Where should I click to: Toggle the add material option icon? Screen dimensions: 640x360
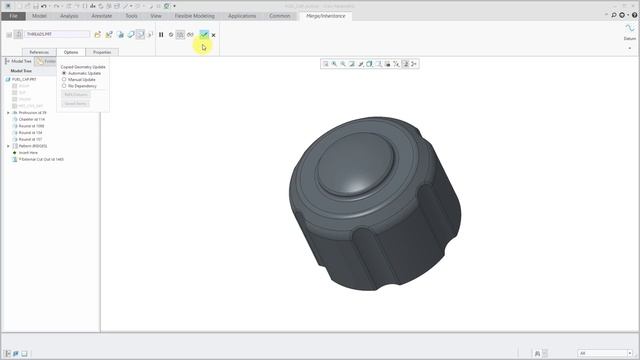[x=131, y=35]
